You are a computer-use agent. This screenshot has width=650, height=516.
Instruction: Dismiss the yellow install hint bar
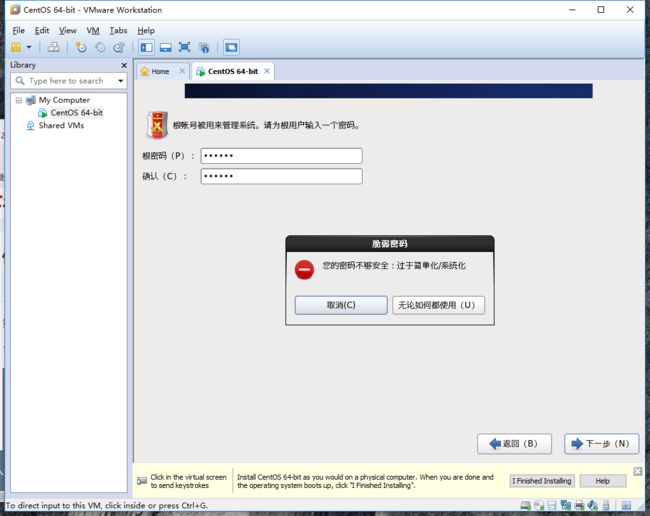tap(638, 471)
